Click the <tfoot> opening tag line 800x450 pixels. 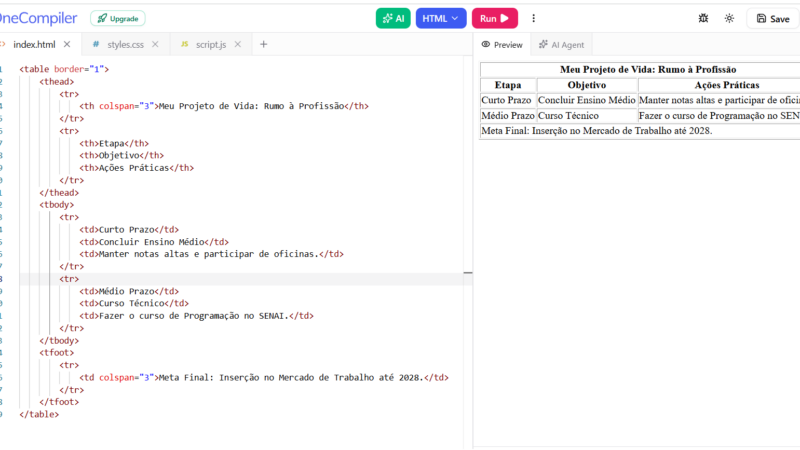57,353
